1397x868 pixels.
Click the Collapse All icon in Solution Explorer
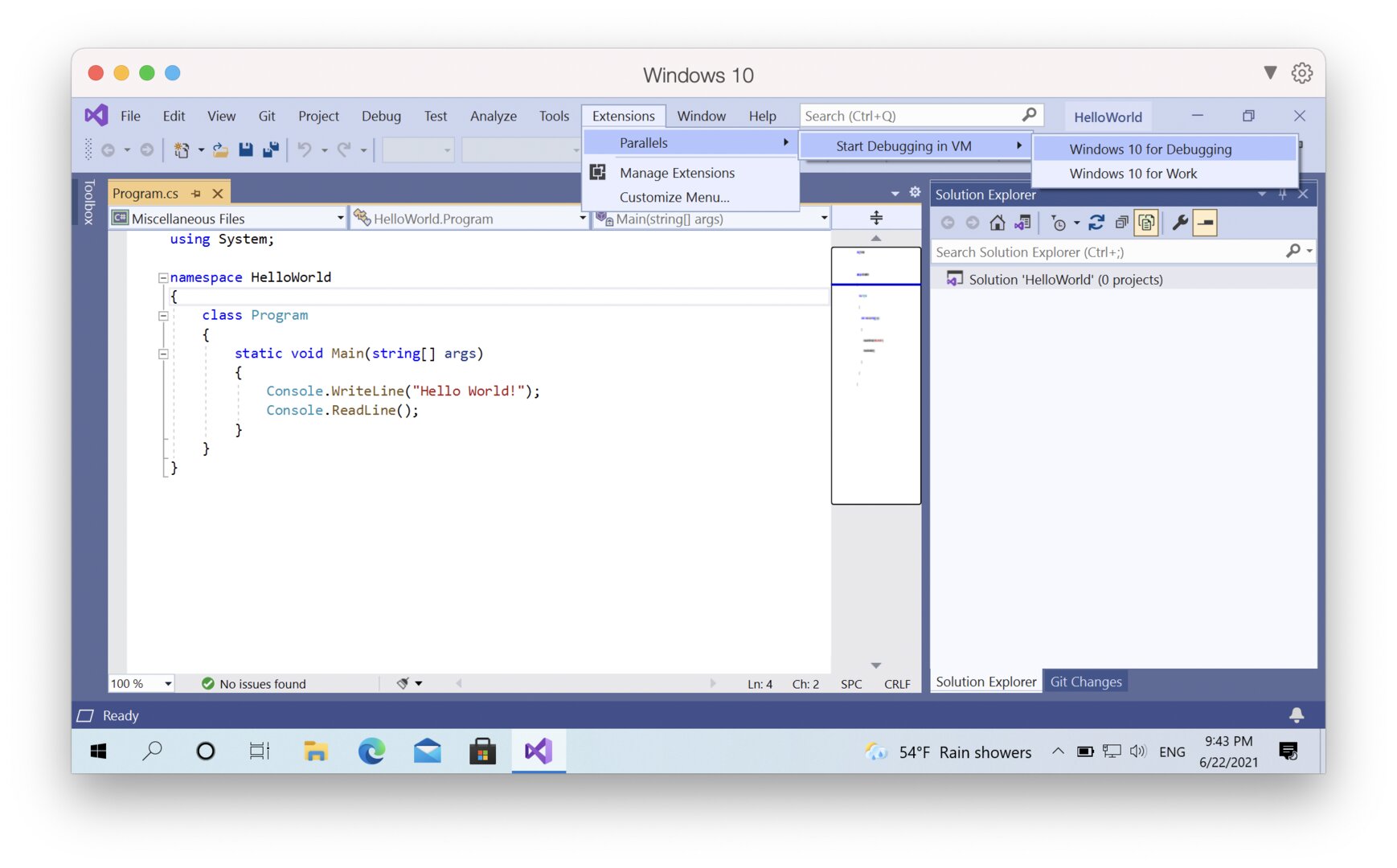(1121, 223)
